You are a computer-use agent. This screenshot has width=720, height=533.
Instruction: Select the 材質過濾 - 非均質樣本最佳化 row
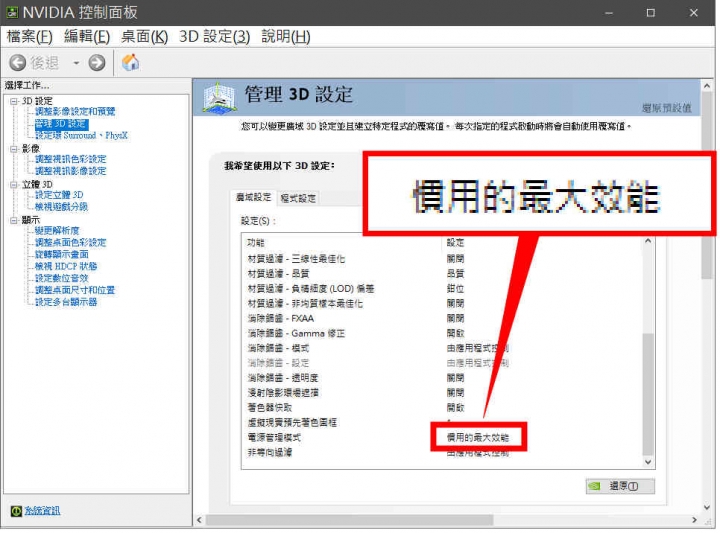pyautogui.click(x=441, y=304)
